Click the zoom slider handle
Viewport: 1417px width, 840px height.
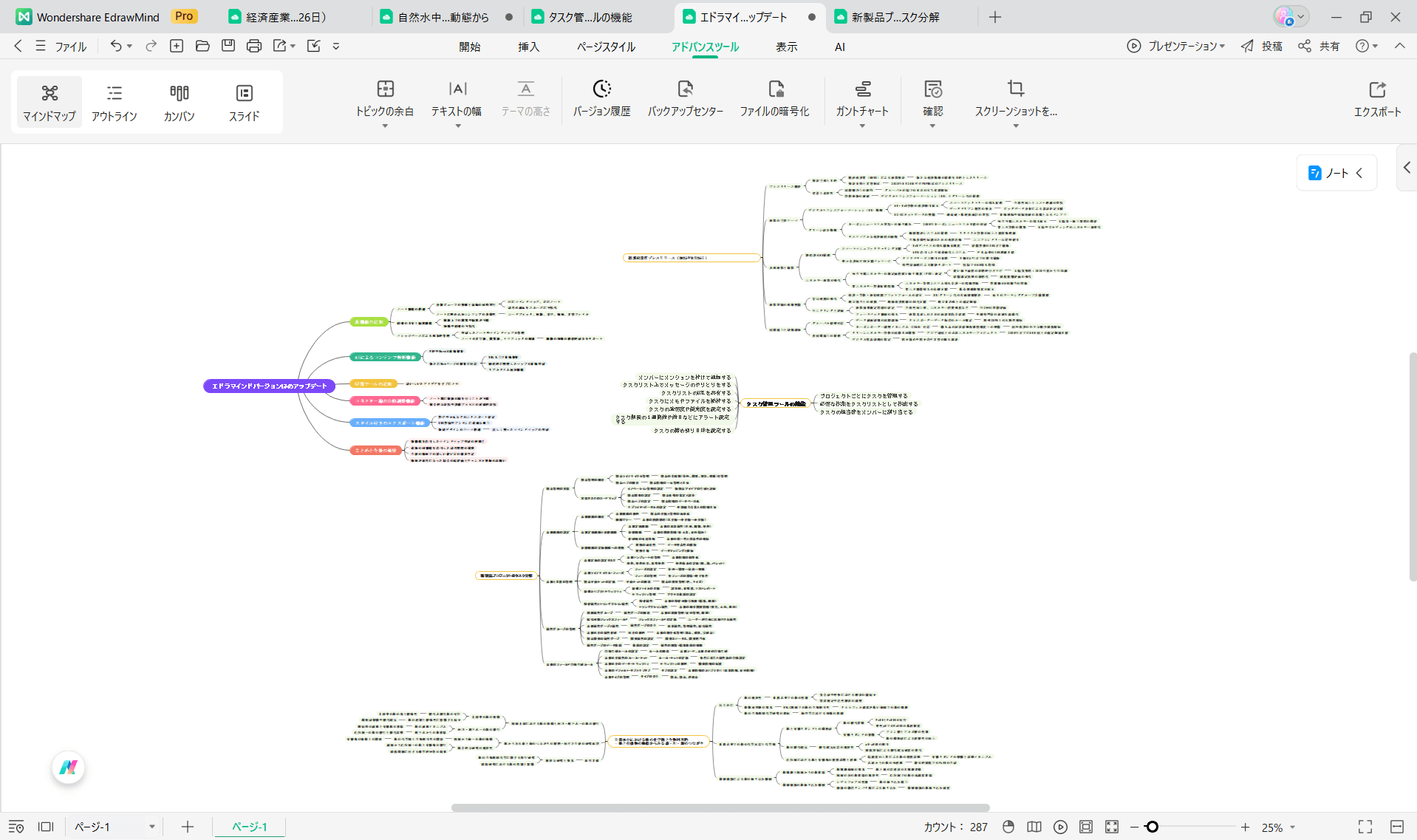pos(1152,827)
